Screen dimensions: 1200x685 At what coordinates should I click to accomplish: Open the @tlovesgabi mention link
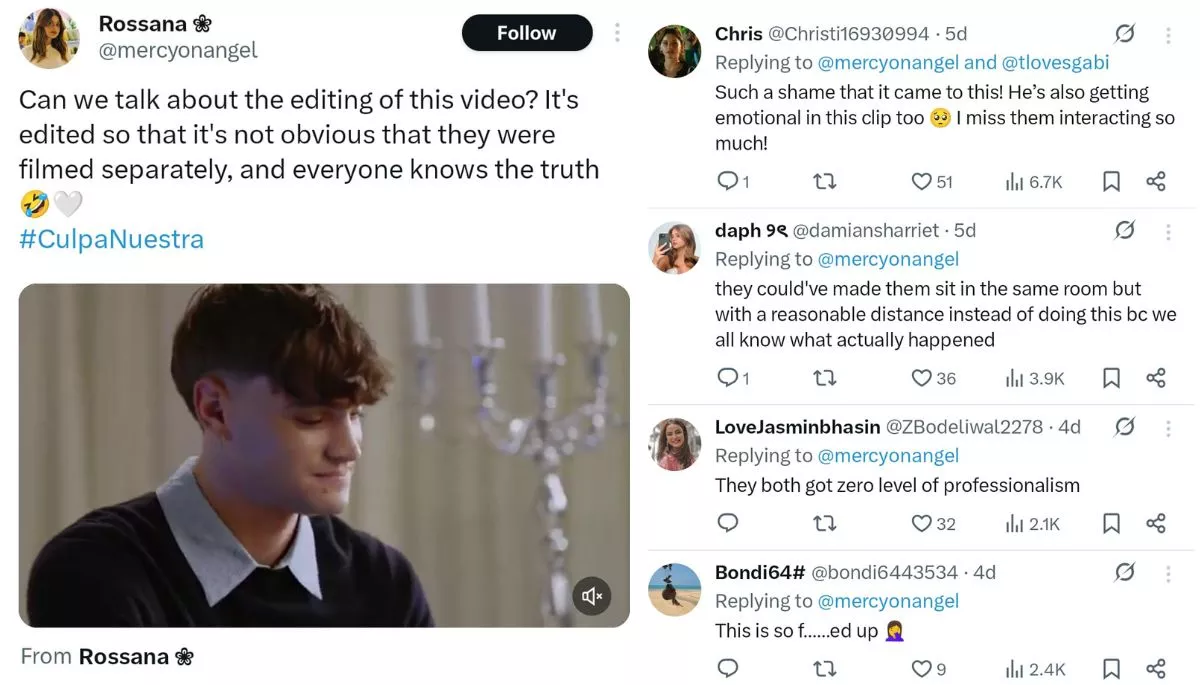click(x=1055, y=62)
